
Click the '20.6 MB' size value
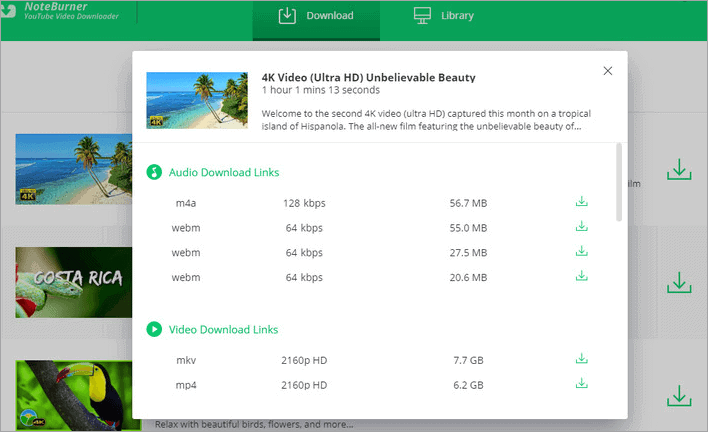(x=468, y=278)
